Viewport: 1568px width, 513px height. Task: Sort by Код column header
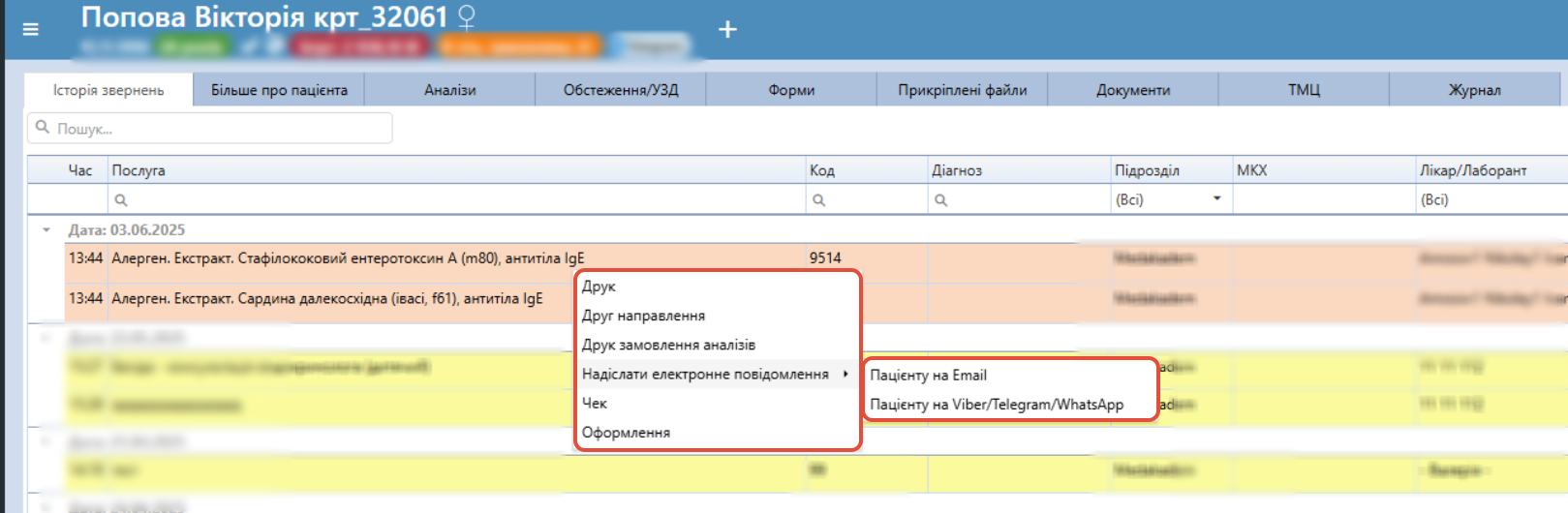tap(867, 170)
